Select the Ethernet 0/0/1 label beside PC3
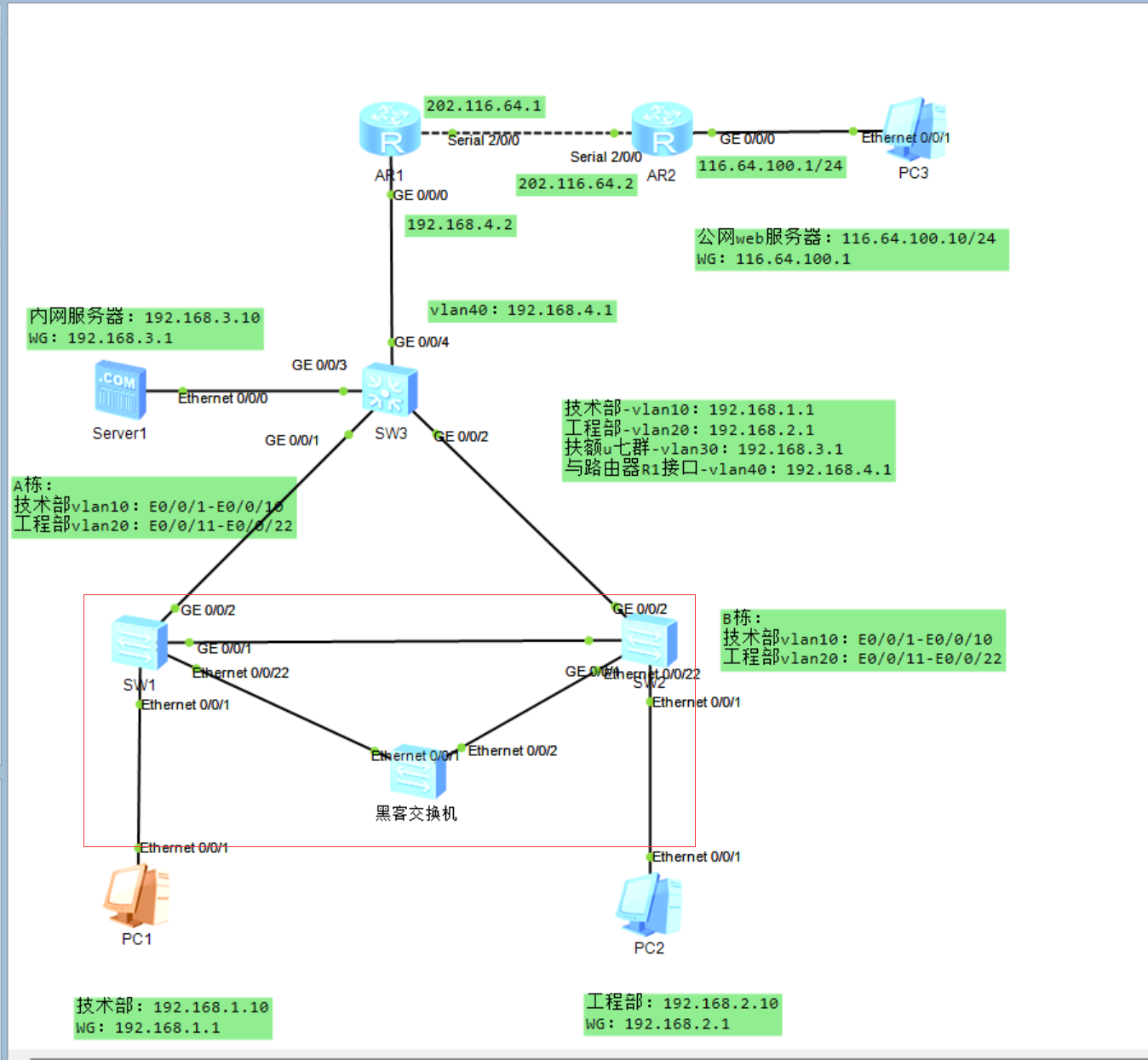Viewport: 1148px width, 1060px height. click(906, 138)
